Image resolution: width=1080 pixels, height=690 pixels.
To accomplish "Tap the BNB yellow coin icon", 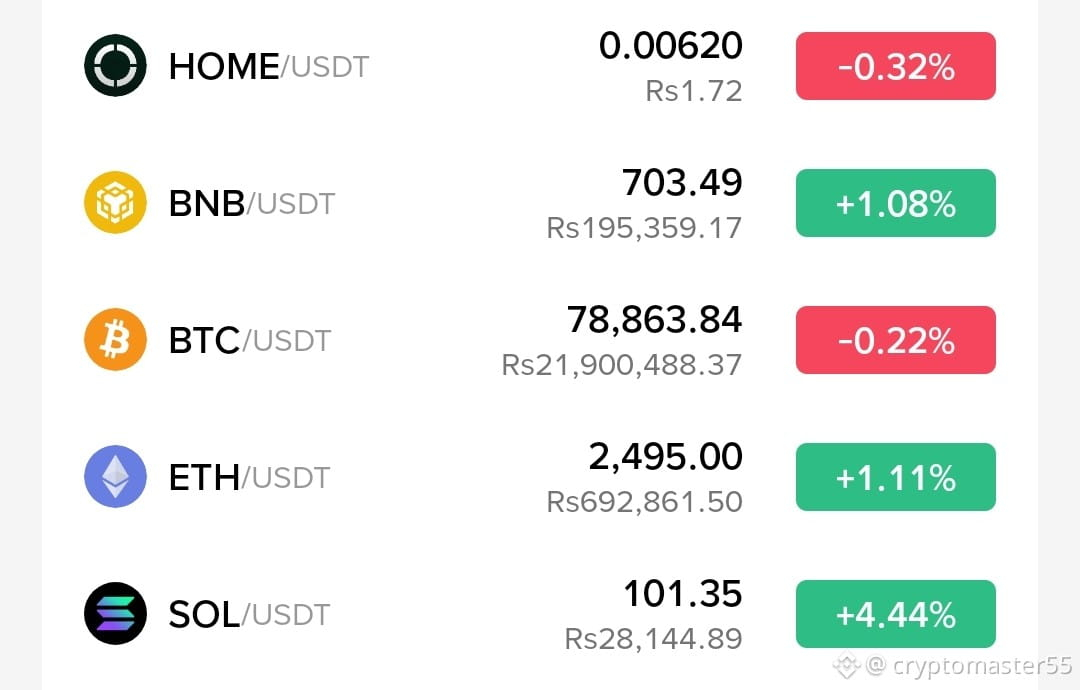I will tap(115, 202).
